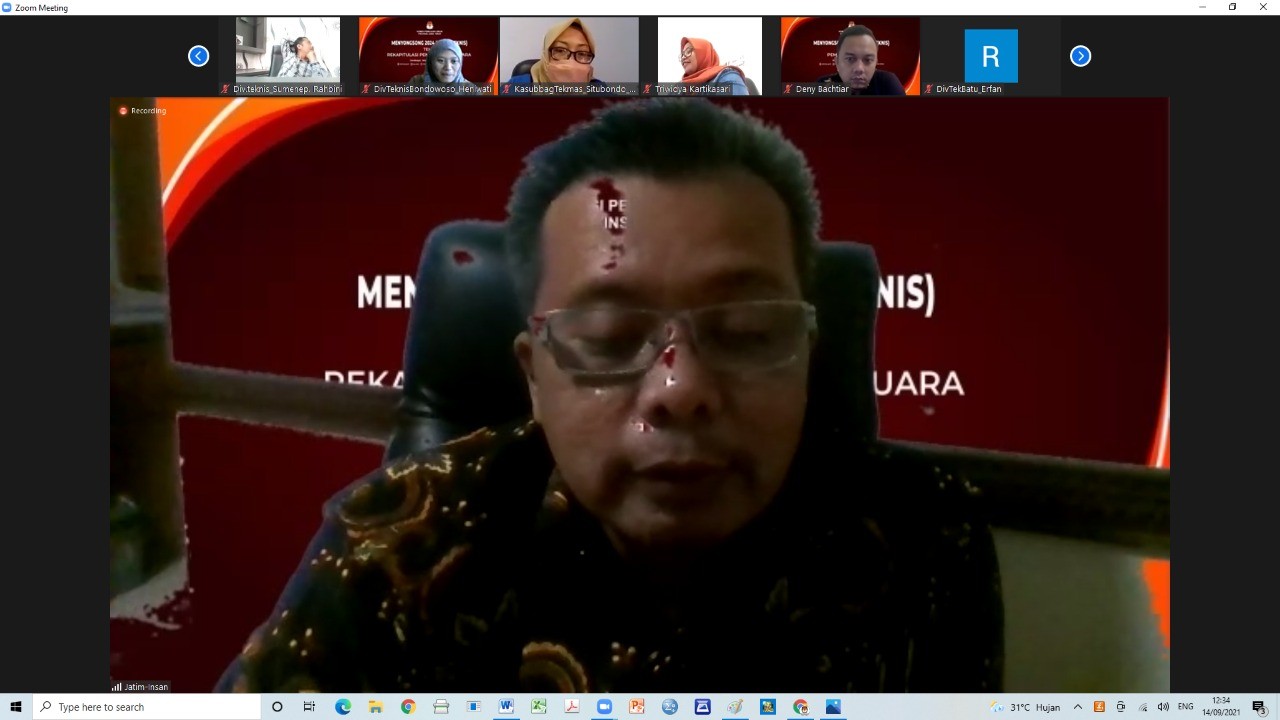Image resolution: width=1280 pixels, height=720 pixels.
Task: Select the Deny Bachtiar video thumbnail
Action: pyautogui.click(x=850, y=55)
